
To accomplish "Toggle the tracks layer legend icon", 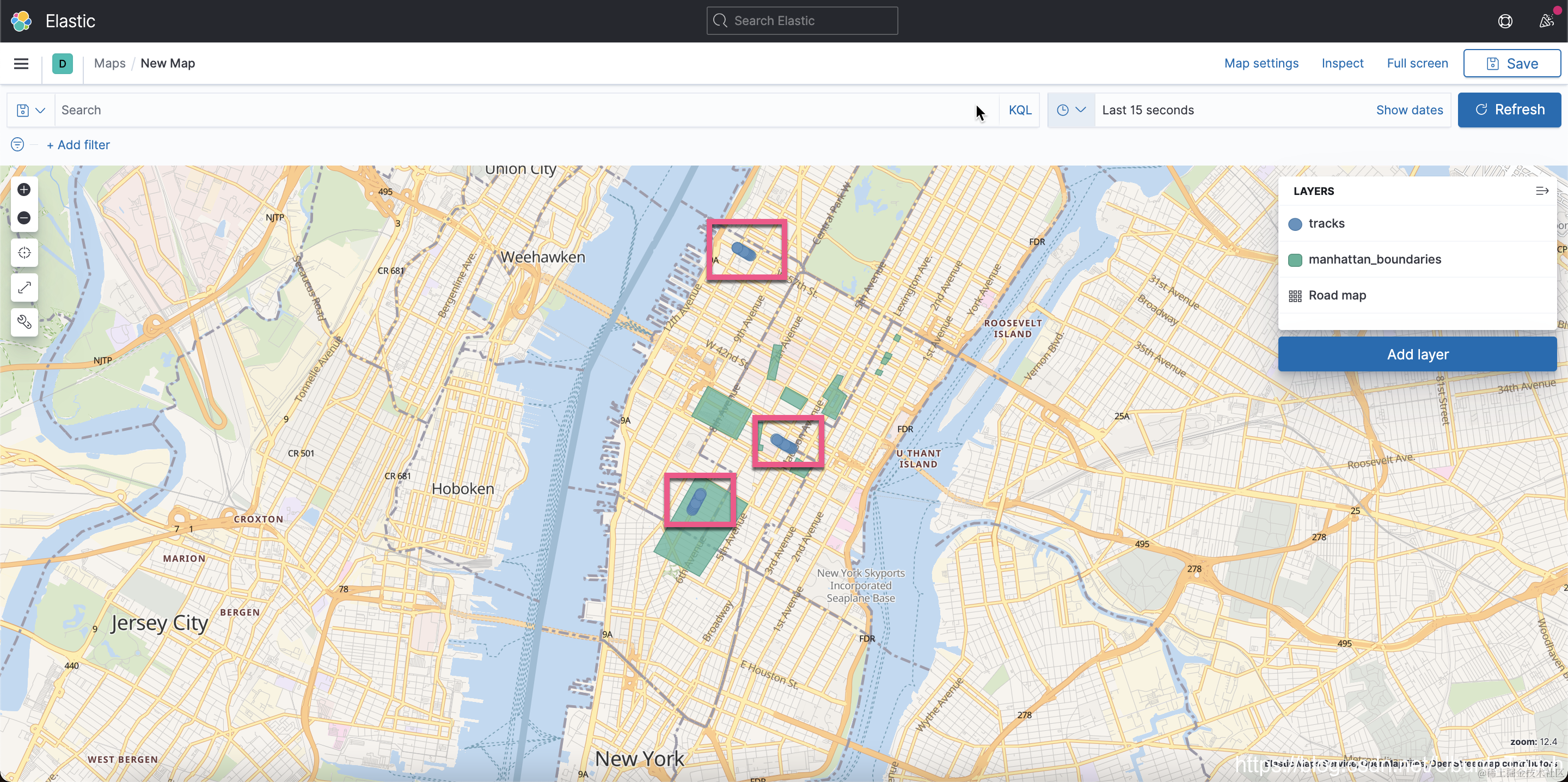I will (1295, 224).
